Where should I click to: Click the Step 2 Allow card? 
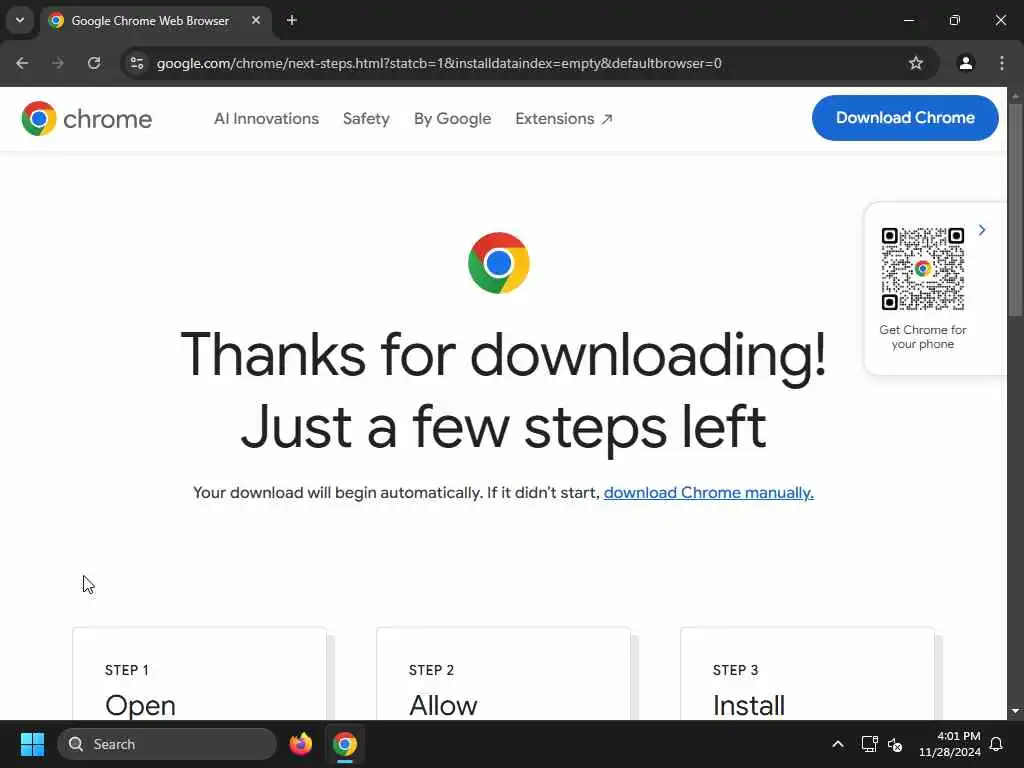pos(504,674)
